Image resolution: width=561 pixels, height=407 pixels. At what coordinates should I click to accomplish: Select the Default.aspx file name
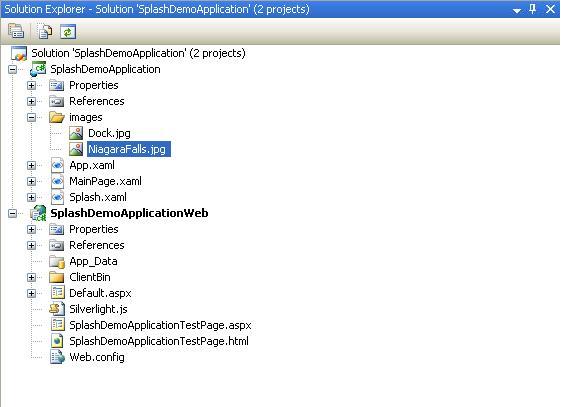pyautogui.click(x=101, y=294)
